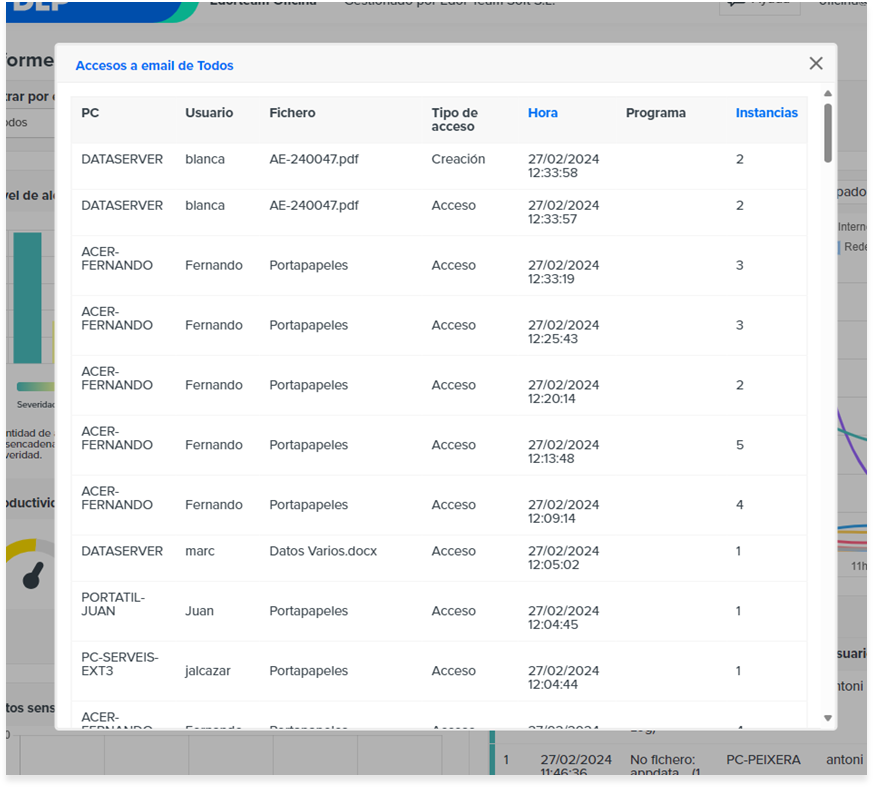The width and height of the screenshot is (873, 787).
Task: Click the scrollbar up arrow
Action: [828, 94]
